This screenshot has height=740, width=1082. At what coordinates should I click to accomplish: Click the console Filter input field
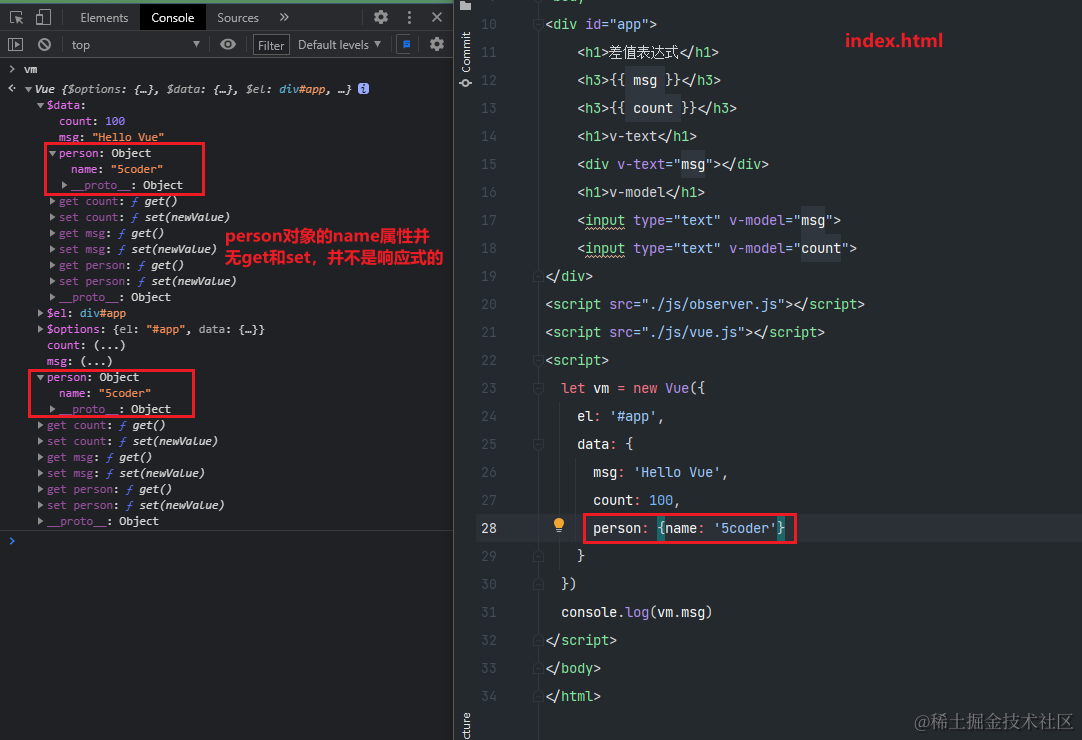click(270, 45)
